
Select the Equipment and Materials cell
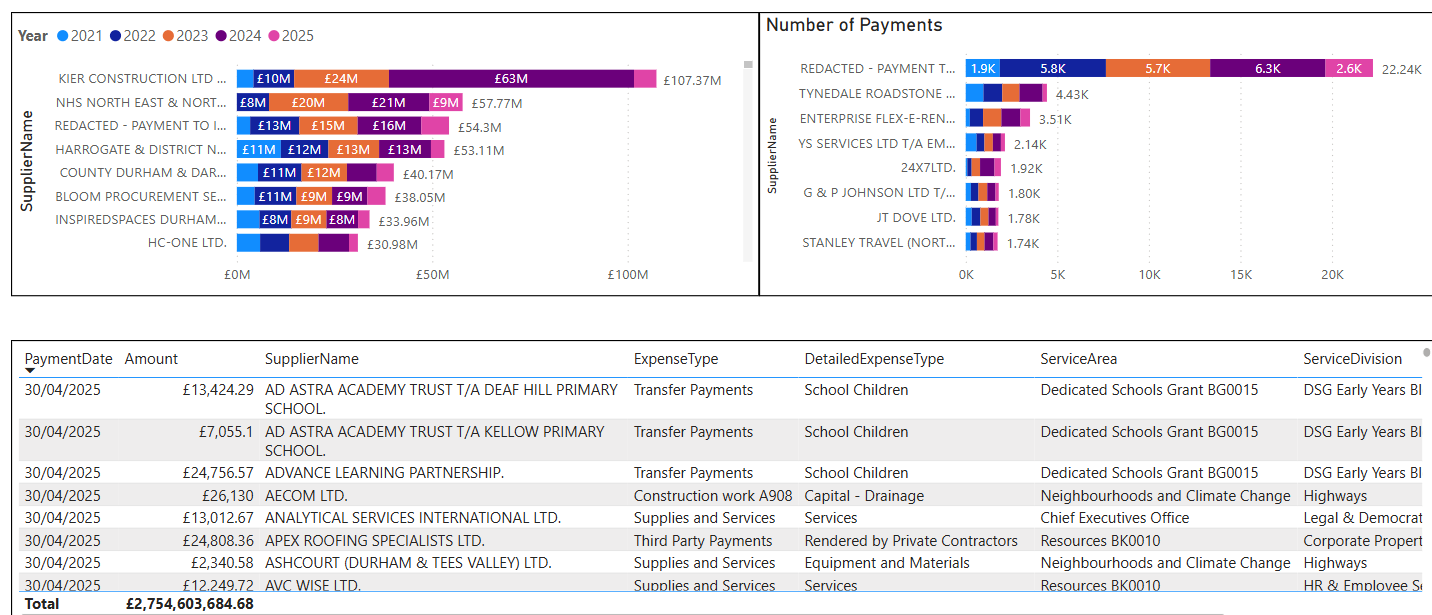coord(887,562)
